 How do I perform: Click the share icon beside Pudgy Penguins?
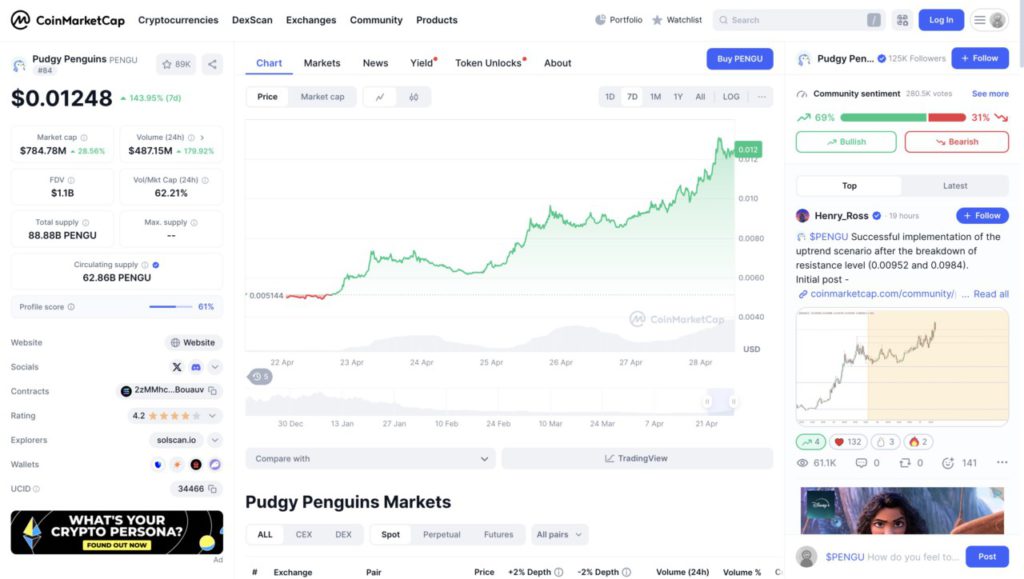[x=212, y=64]
